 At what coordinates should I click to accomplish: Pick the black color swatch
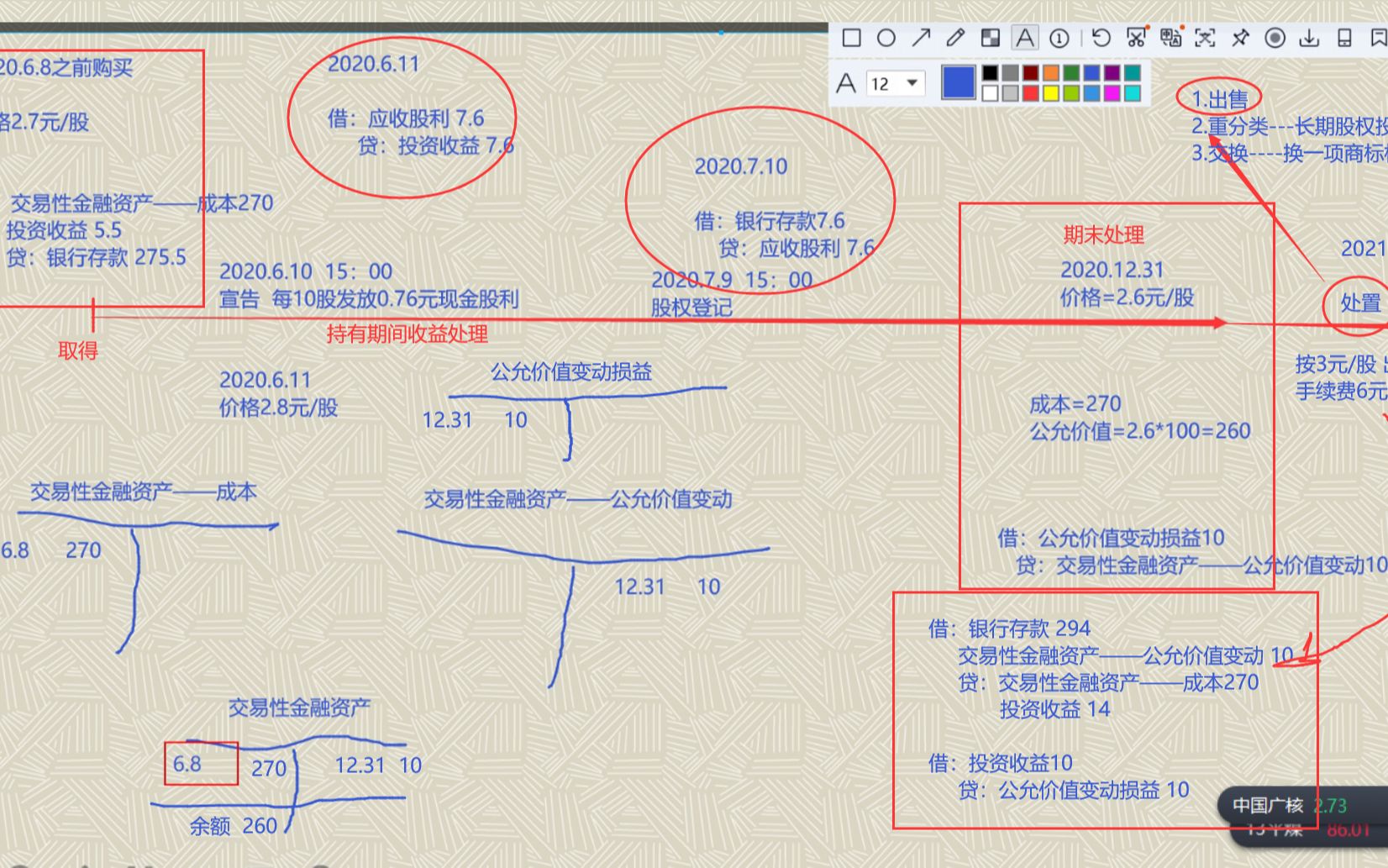pos(991,73)
